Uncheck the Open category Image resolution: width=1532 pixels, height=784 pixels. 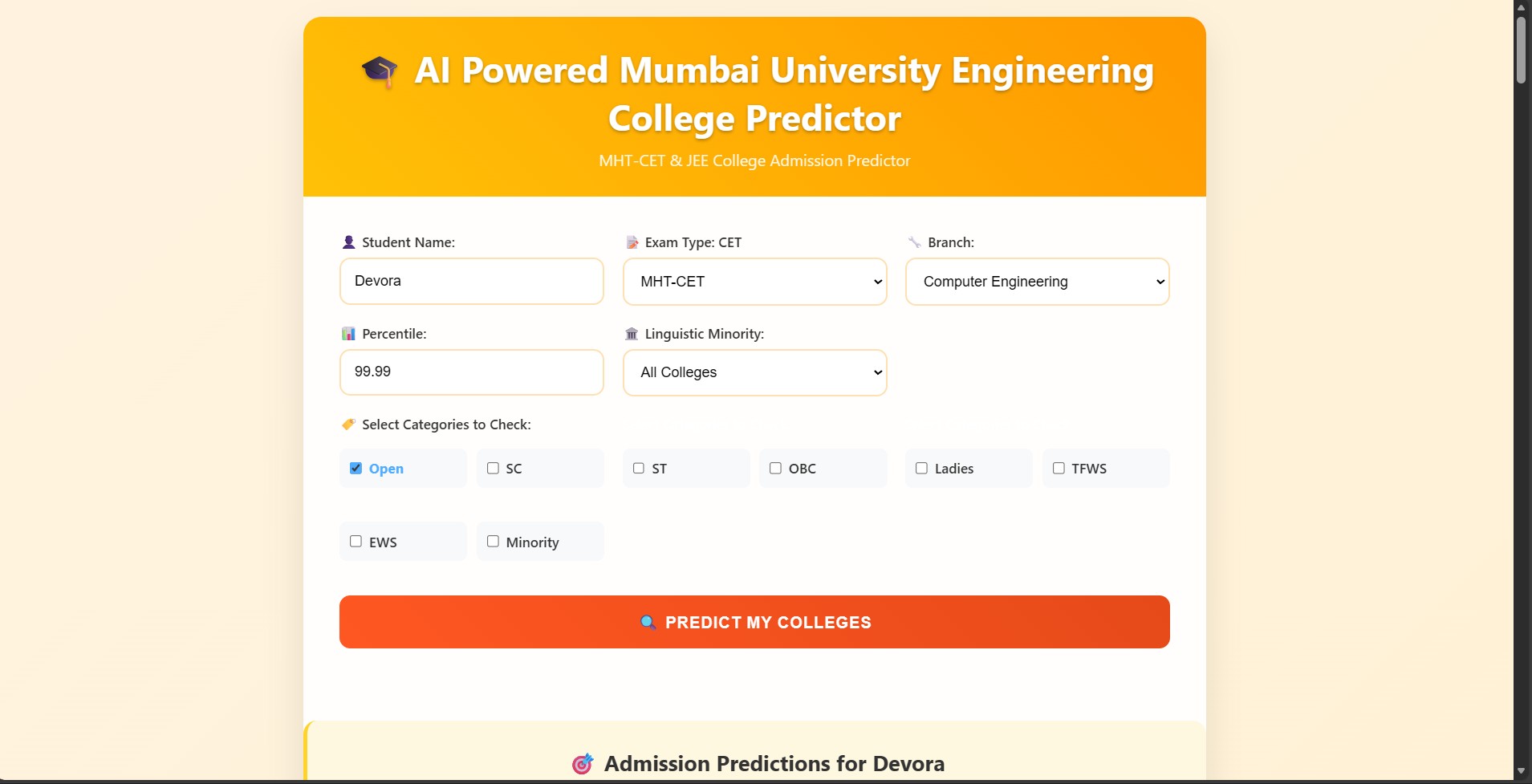coord(356,468)
